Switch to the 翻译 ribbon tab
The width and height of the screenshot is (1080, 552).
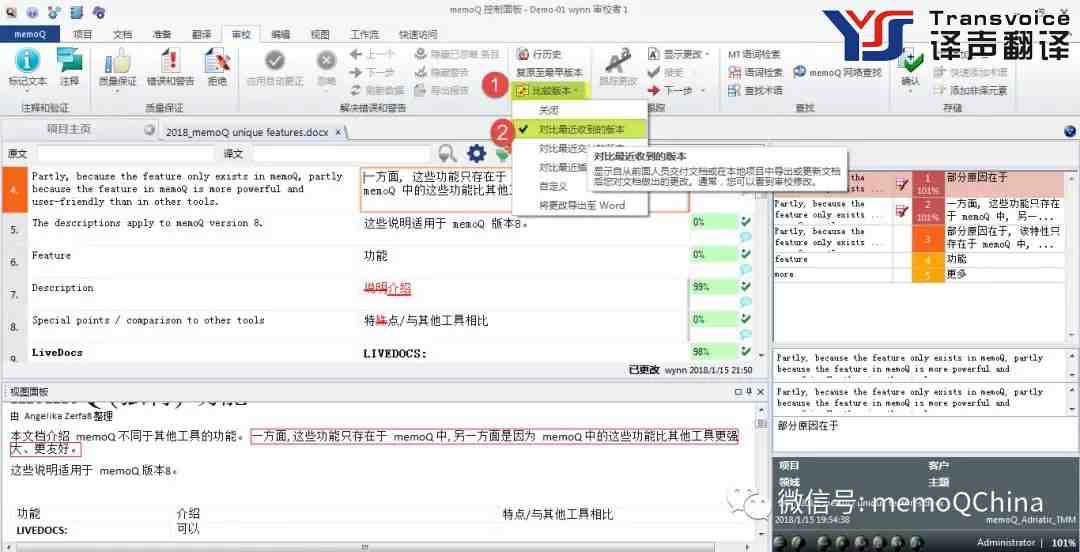pos(199,34)
